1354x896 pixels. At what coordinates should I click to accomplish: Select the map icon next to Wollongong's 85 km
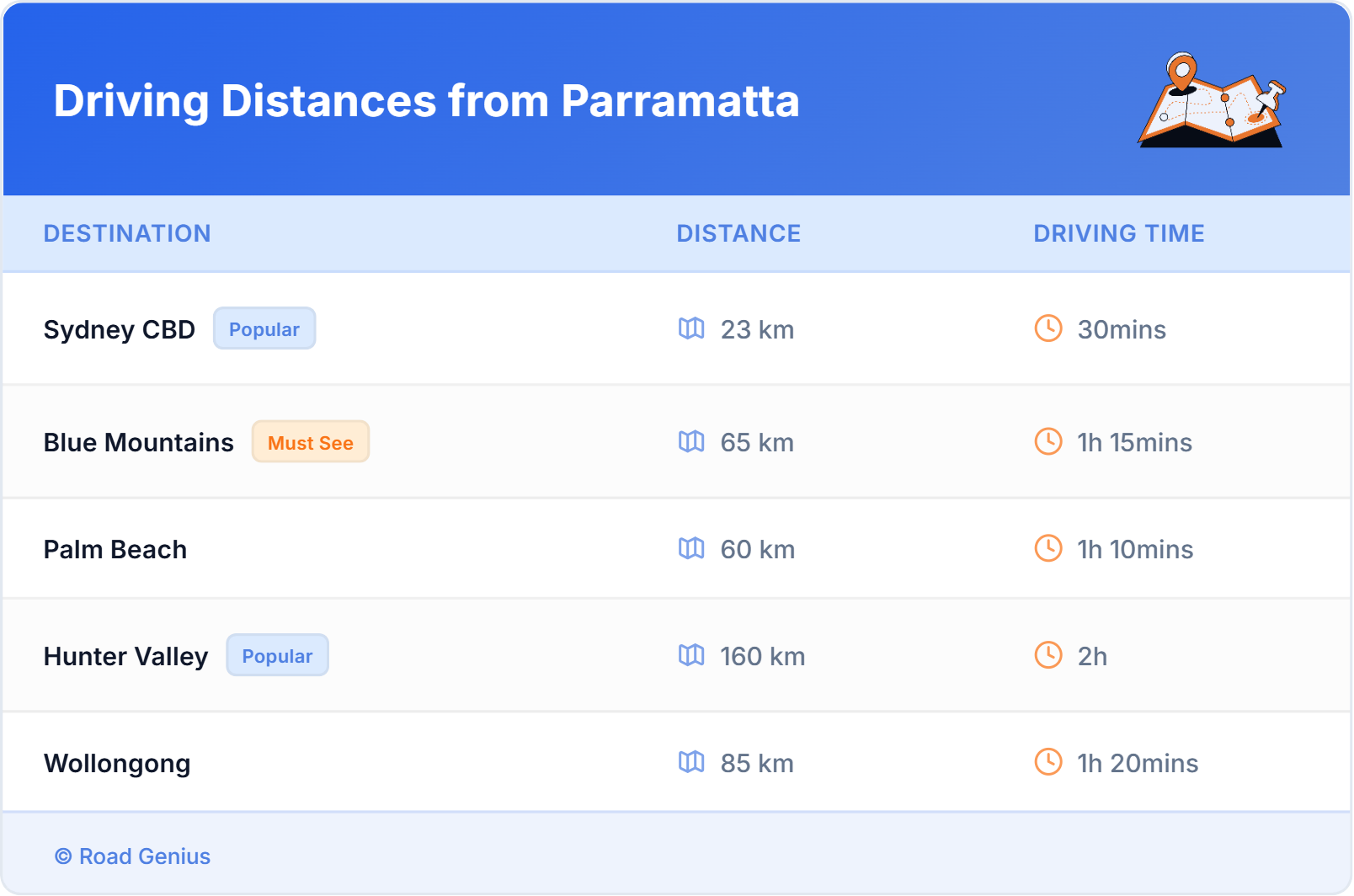[692, 763]
